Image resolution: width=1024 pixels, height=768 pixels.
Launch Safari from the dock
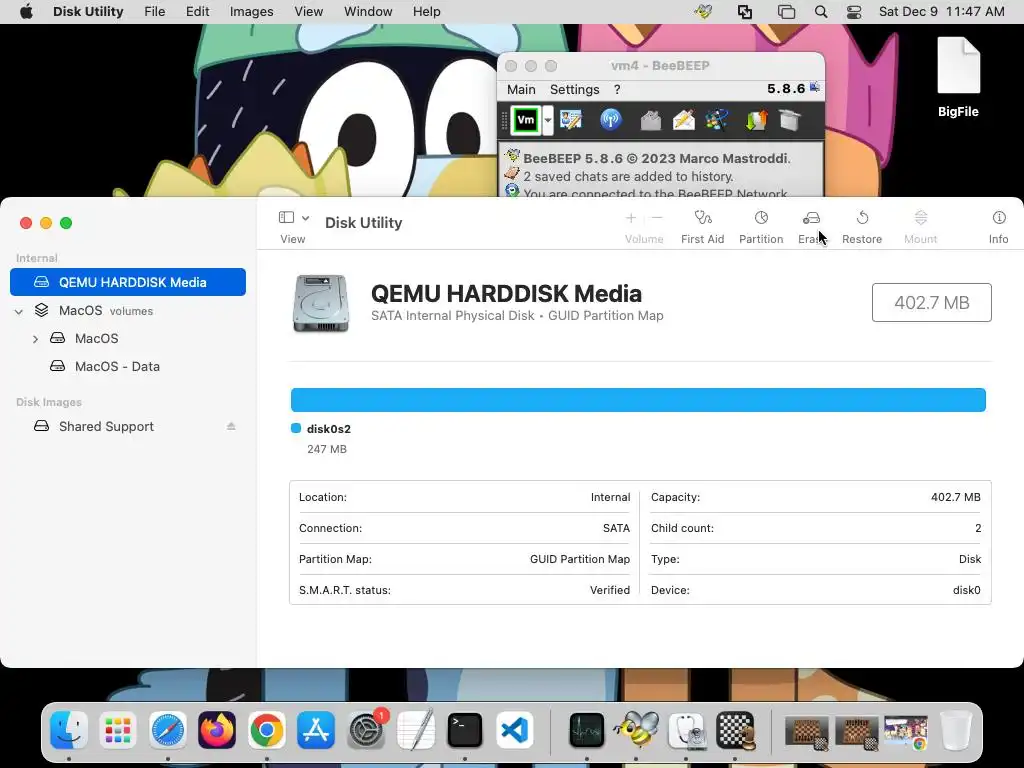[x=168, y=729]
